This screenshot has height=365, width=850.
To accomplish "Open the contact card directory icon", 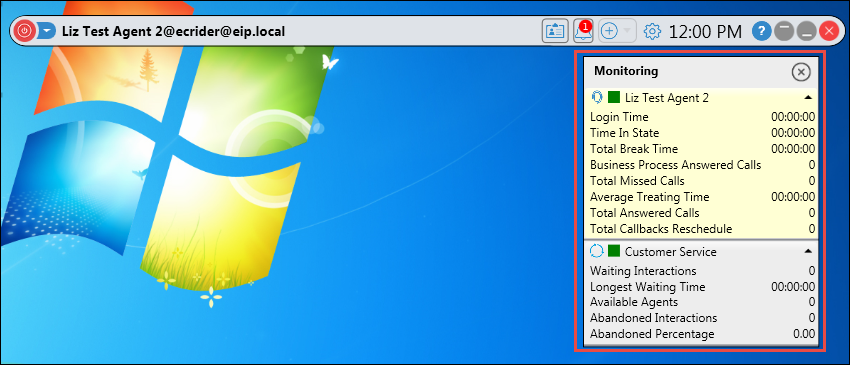I will 555,31.
